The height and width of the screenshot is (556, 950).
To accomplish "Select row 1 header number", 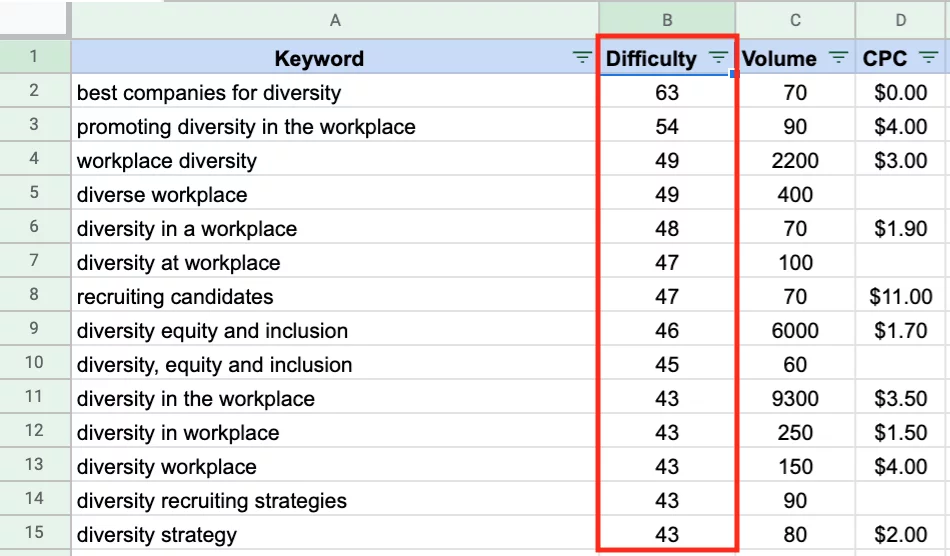I will point(34,58).
